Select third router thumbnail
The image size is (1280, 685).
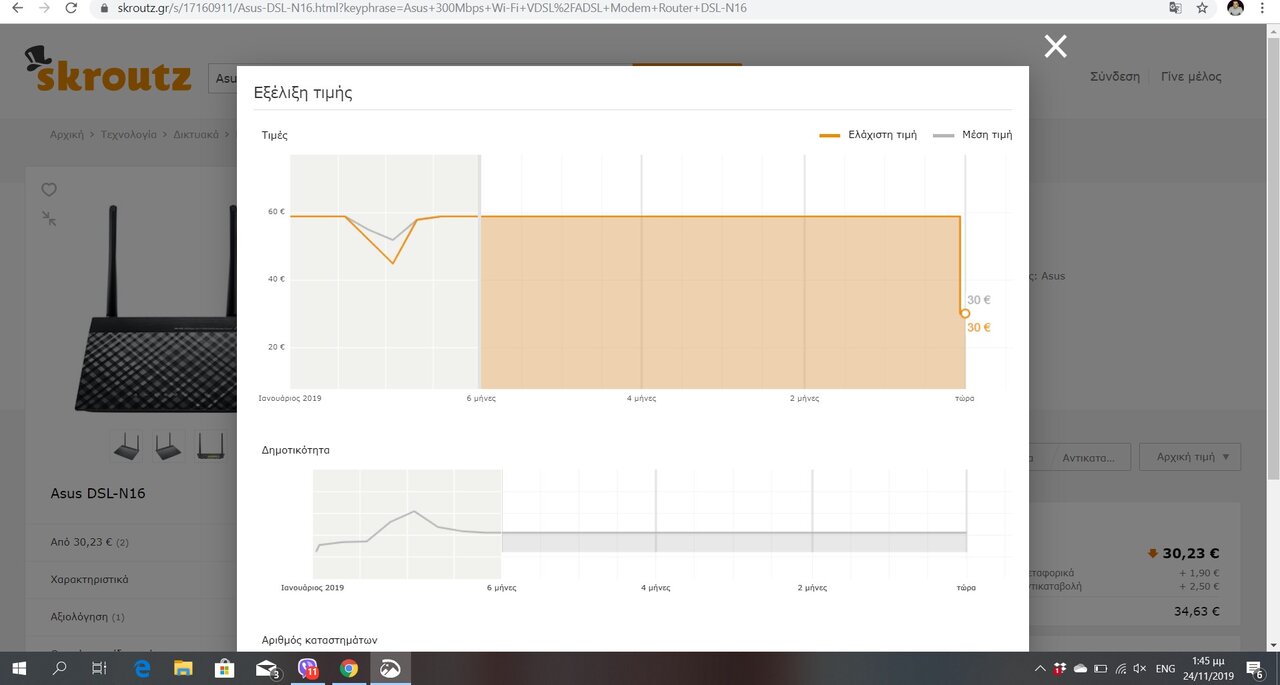211,446
